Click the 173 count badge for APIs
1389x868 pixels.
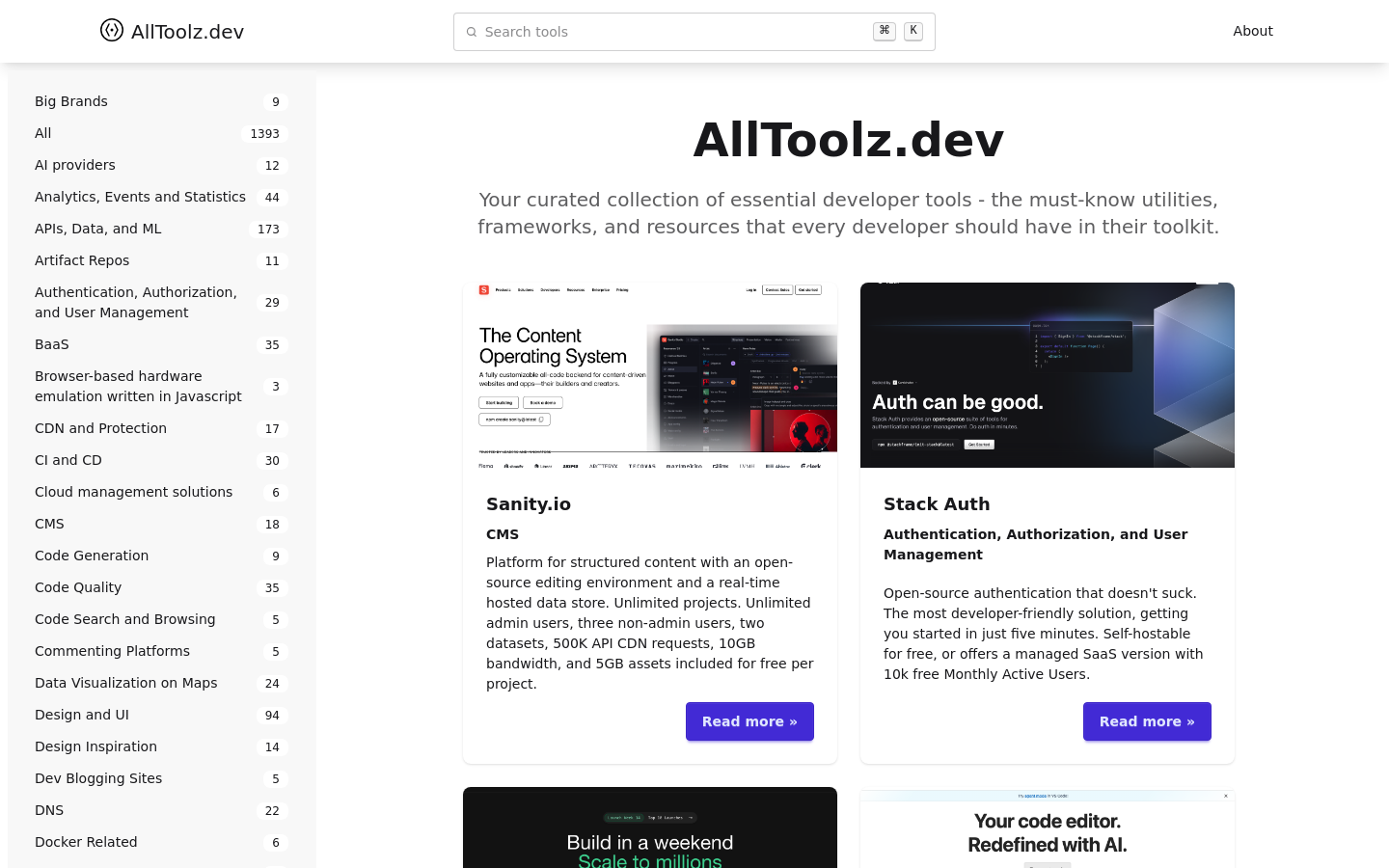tap(268, 230)
